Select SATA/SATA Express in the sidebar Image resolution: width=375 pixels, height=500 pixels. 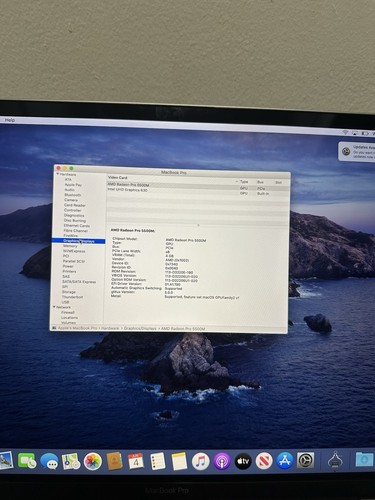click(79, 281)
